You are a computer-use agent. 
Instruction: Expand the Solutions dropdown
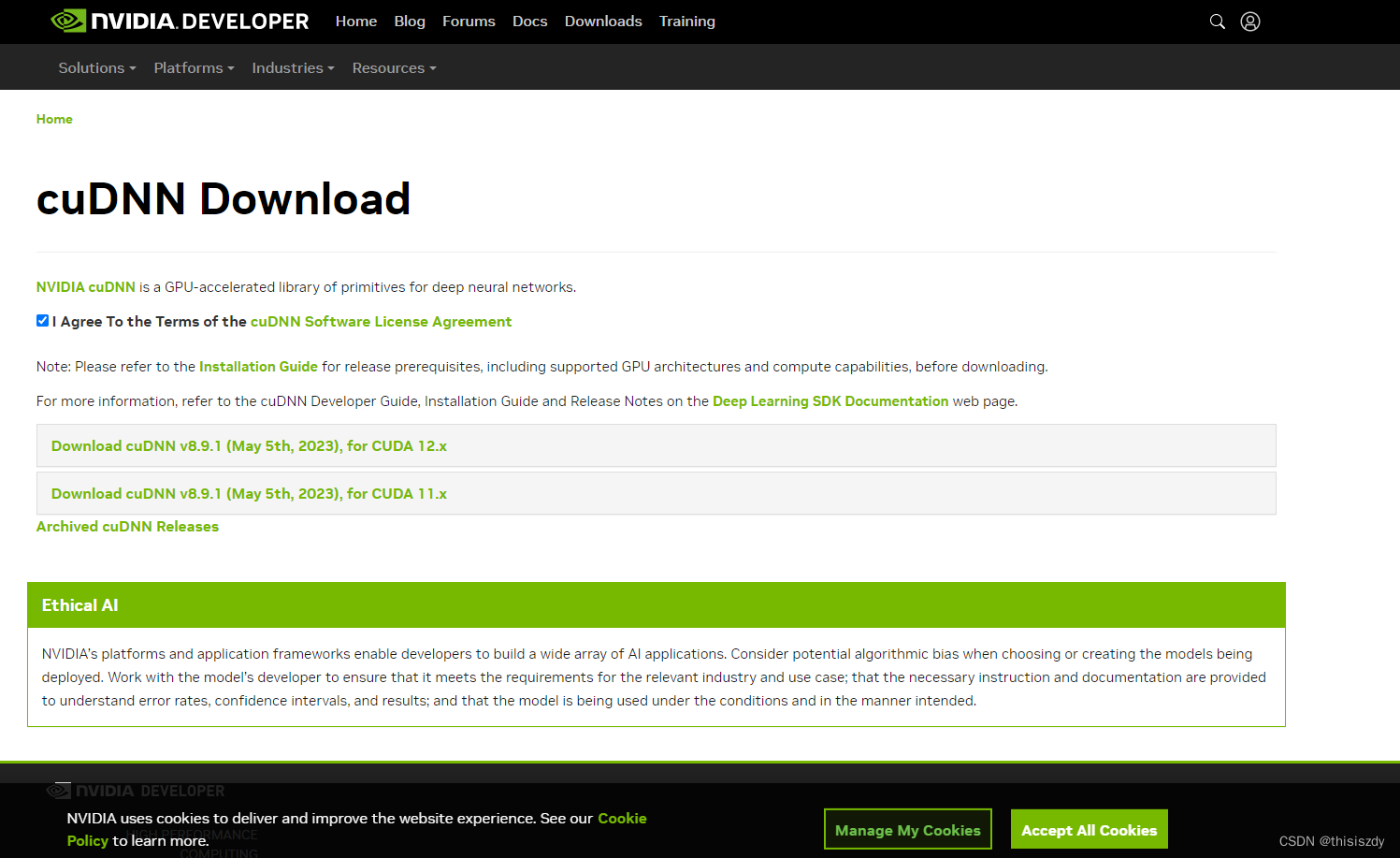97,67
